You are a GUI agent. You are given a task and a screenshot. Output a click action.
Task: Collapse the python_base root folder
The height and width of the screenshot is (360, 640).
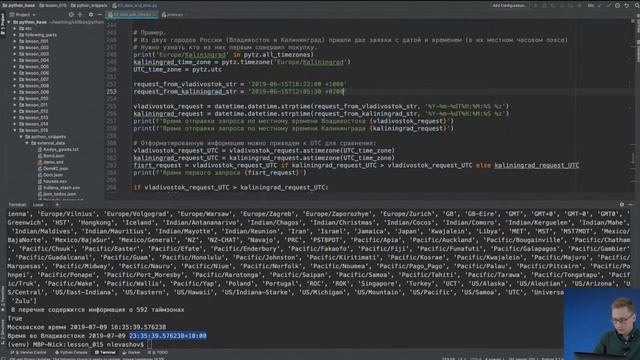click(x=9, y=22)
